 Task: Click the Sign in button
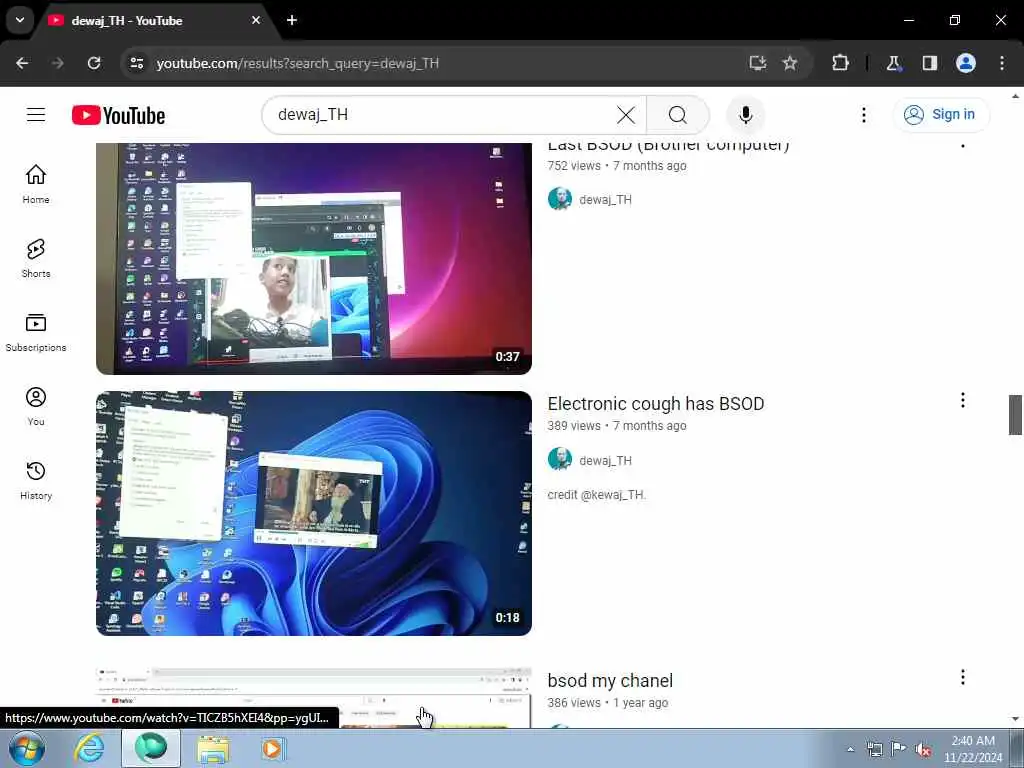(941, 114)
